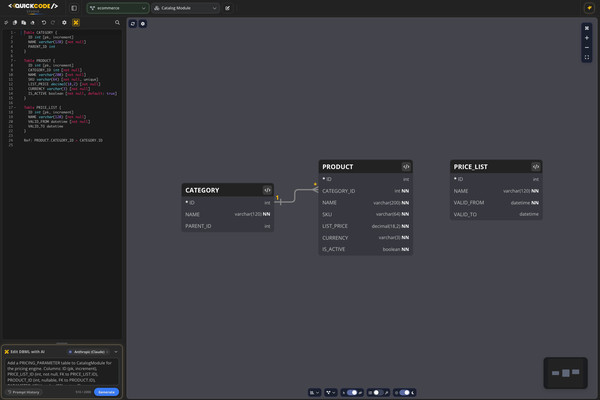
Task: Click the drag handle above the AI panel
Action: point(62,343)
